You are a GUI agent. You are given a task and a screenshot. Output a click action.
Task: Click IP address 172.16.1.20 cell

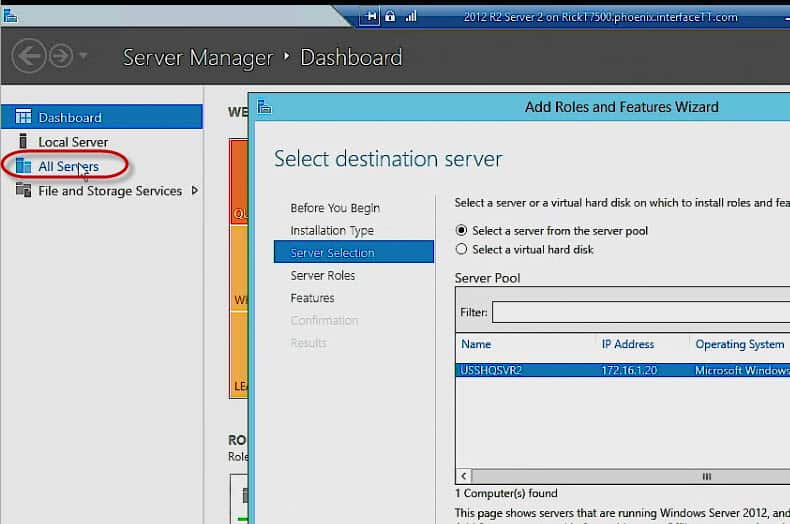[629, 370]
